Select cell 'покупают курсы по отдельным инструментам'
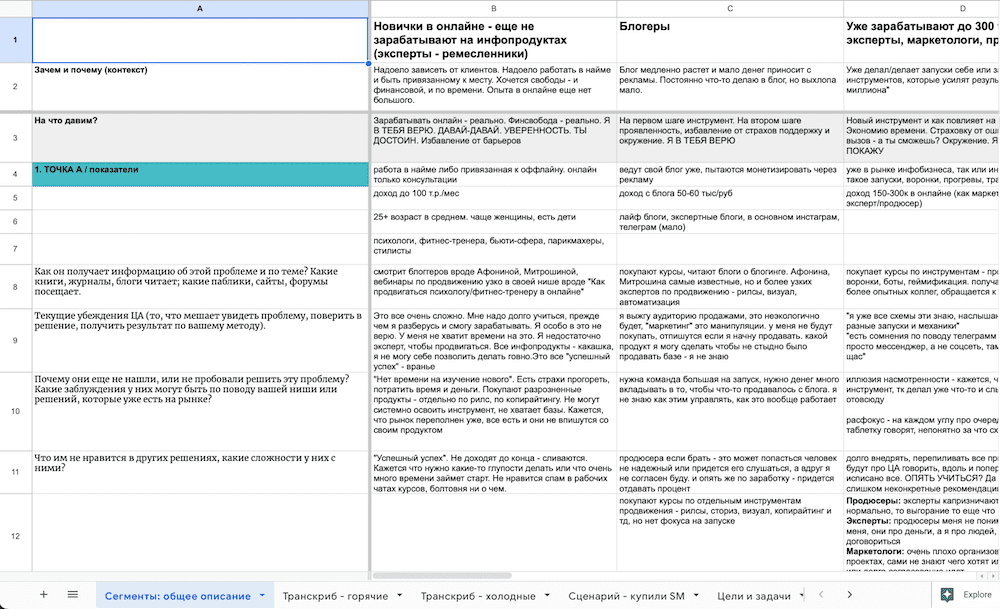Image resolution: width=1000 pixels, height=609 pixels. click(x=730, y=532)
